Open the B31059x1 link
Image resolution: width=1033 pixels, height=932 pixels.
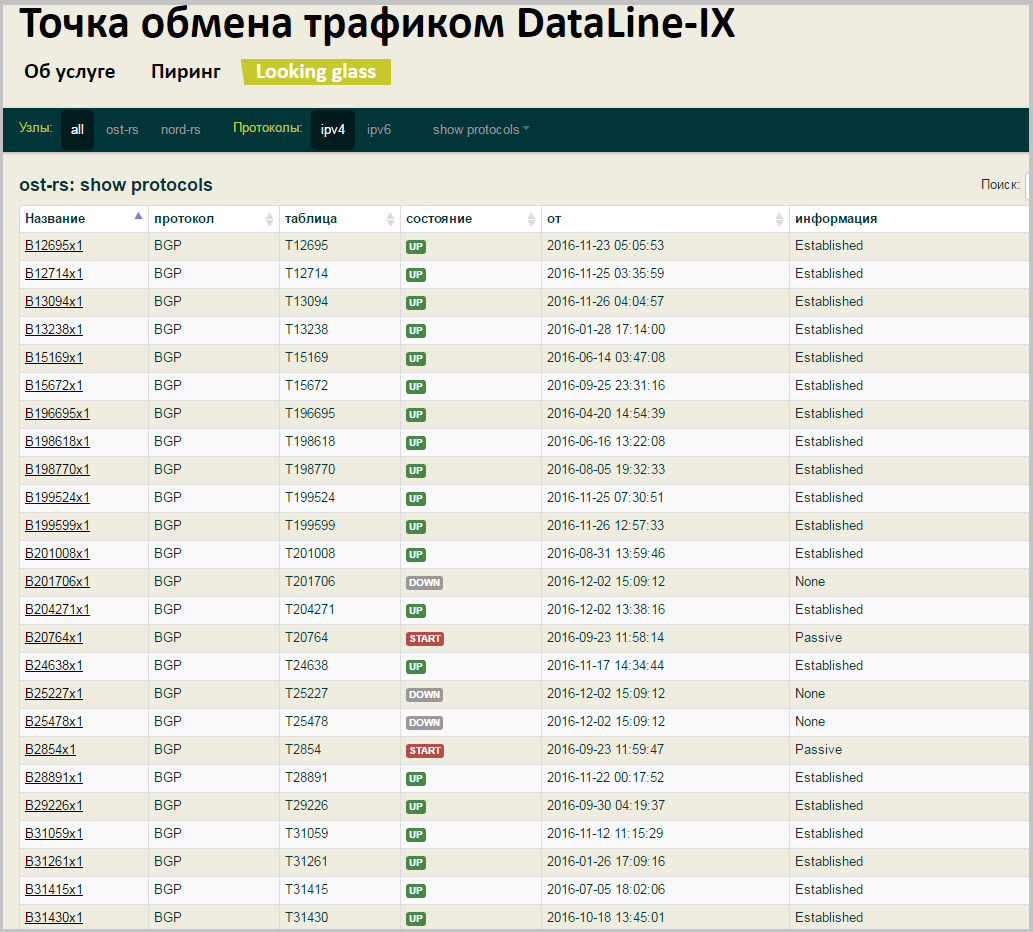coord(54,833)
